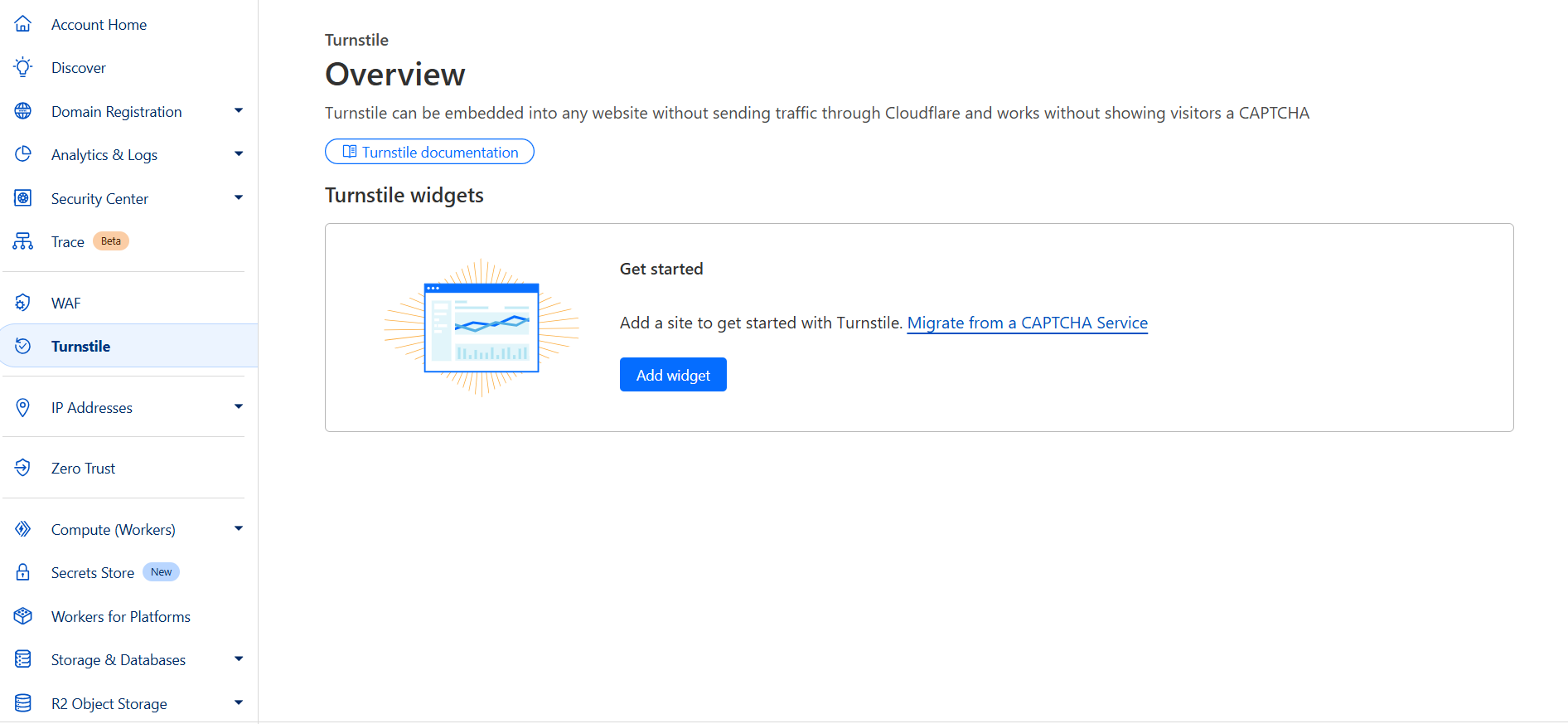Click the Discover lightbulb icon
The height and width of the screenshot is (724, 1568).
click(23, 67)
